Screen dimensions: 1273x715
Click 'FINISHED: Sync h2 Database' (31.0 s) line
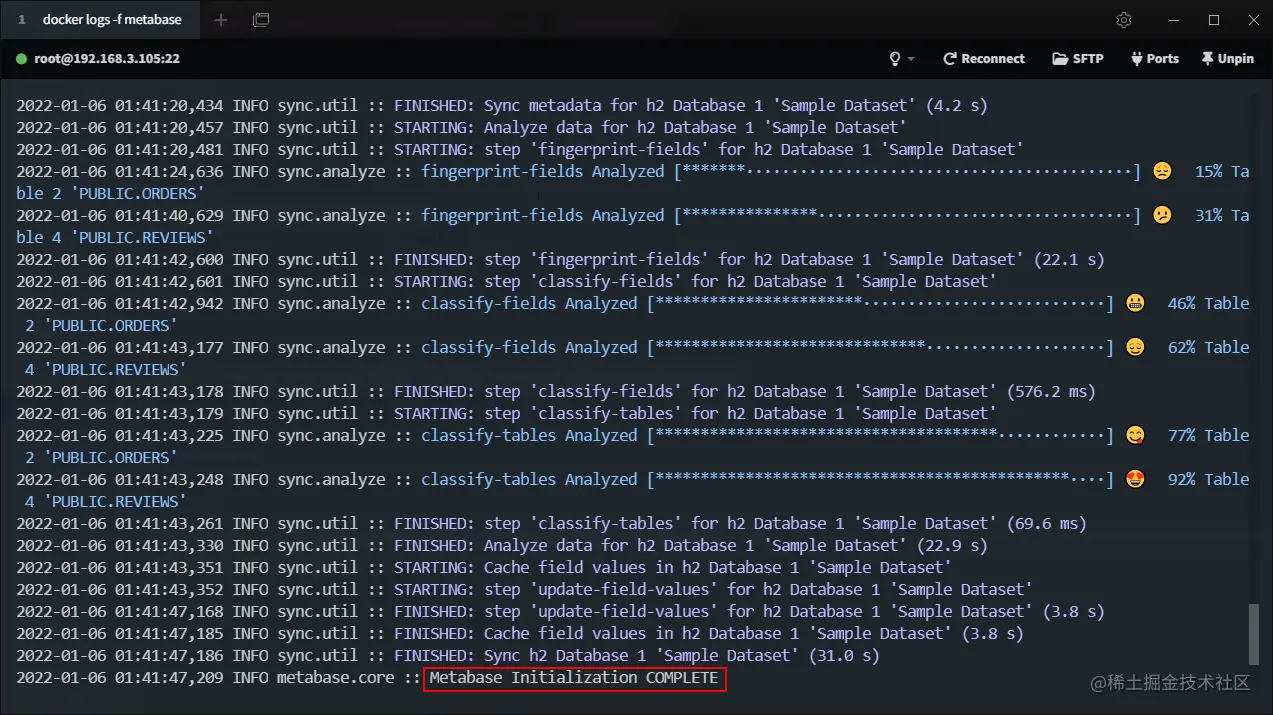pos(448,656)
